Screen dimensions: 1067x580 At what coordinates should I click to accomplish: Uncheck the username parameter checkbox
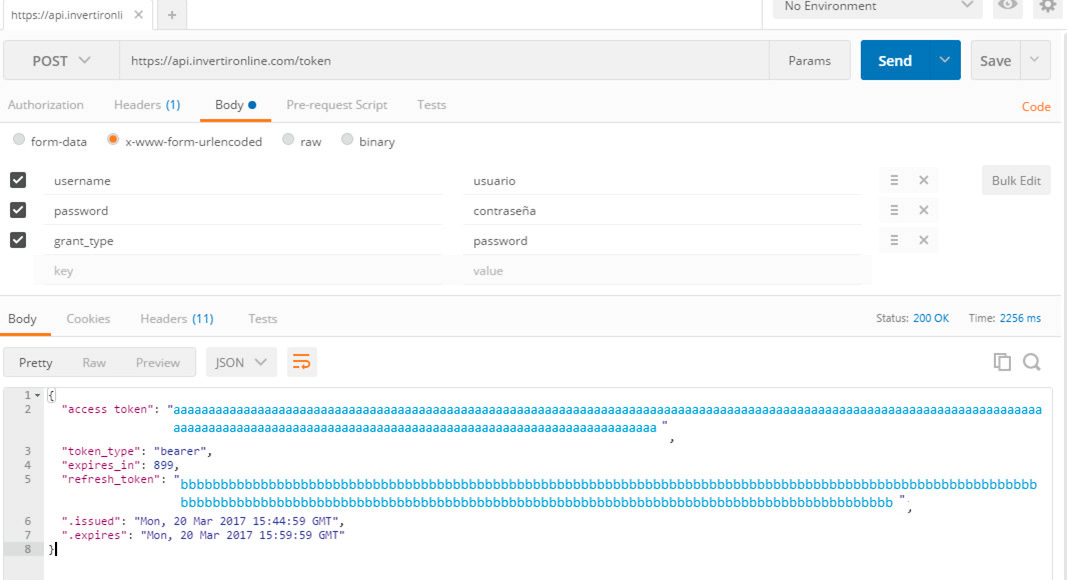[x=17, y=180]
